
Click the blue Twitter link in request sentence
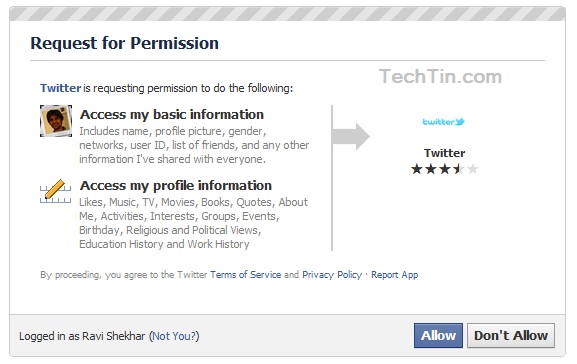tap(60, 88)
